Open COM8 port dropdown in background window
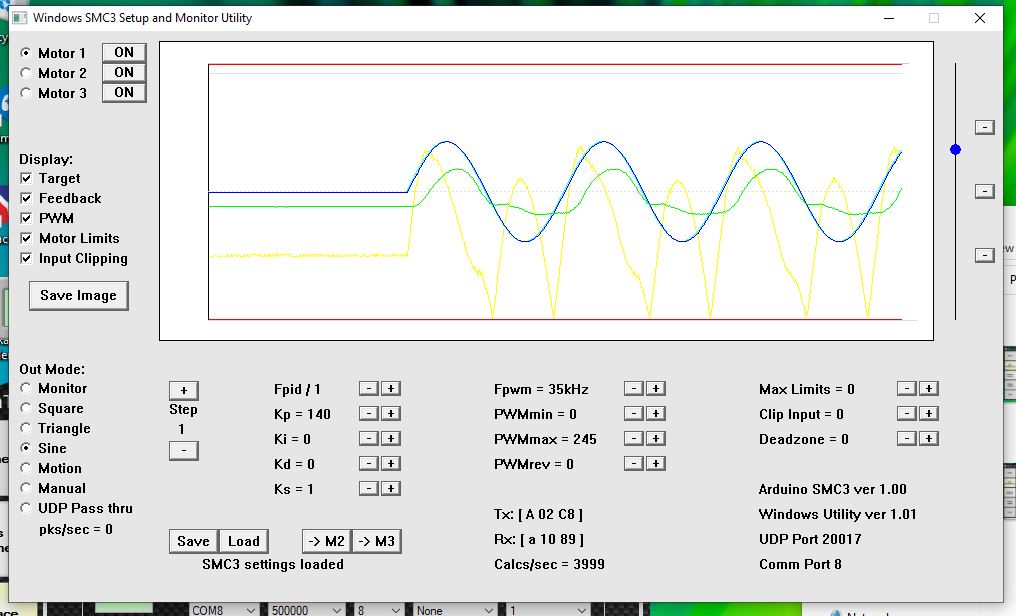 click(224, 610)
